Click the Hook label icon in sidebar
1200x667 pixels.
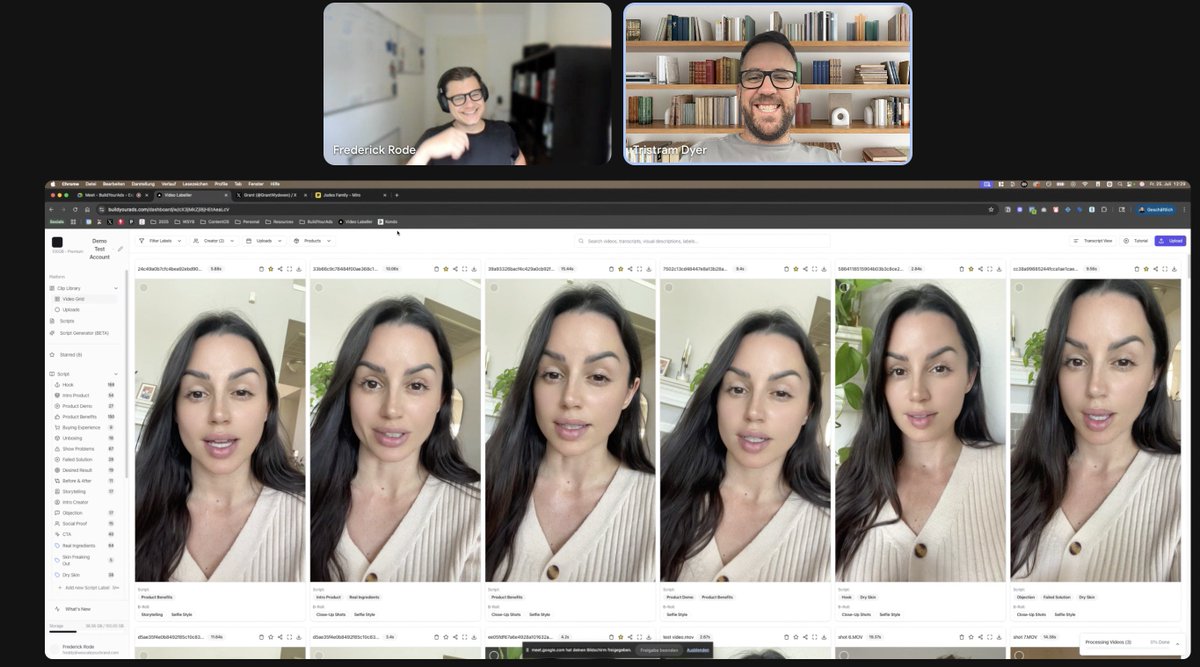tap(57, 384)
